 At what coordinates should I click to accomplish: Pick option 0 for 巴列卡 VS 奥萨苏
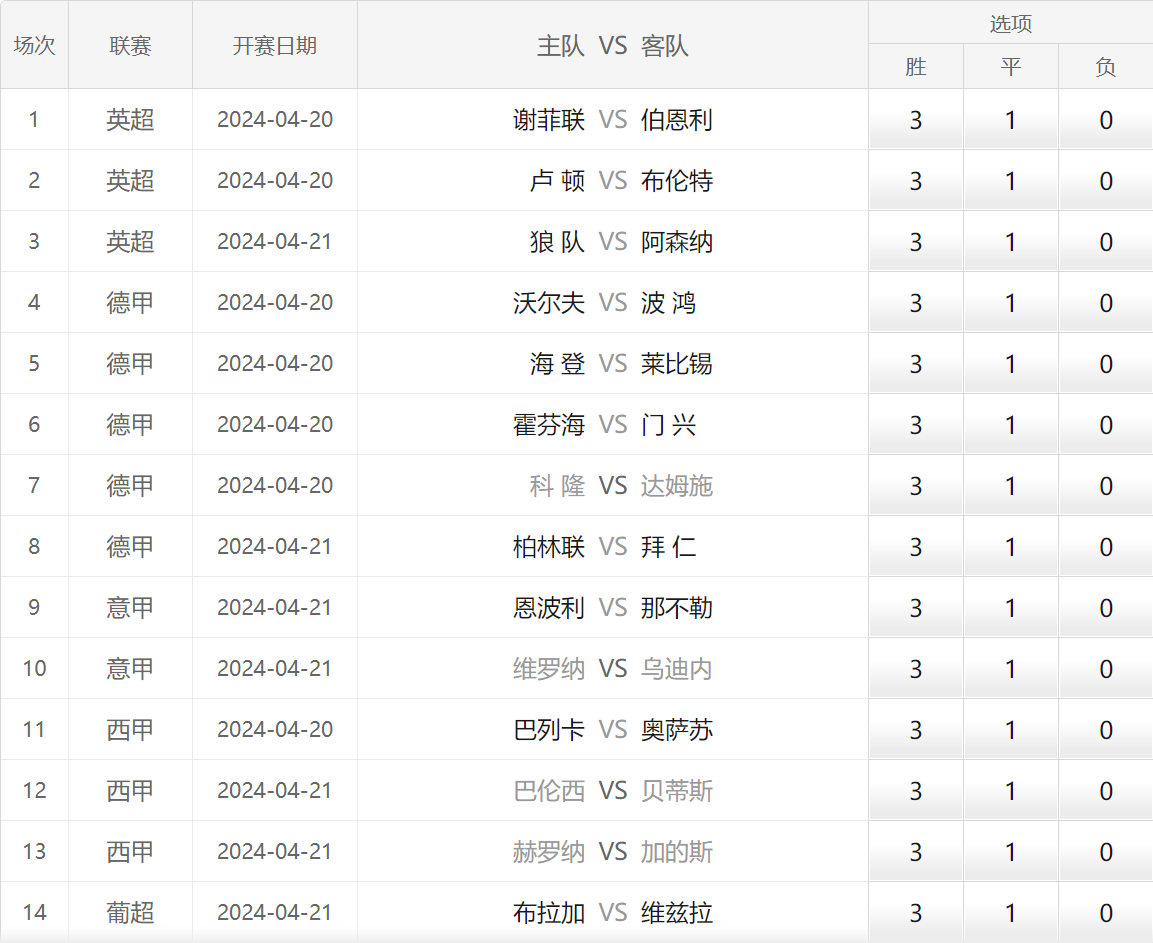pos(1106,730)
